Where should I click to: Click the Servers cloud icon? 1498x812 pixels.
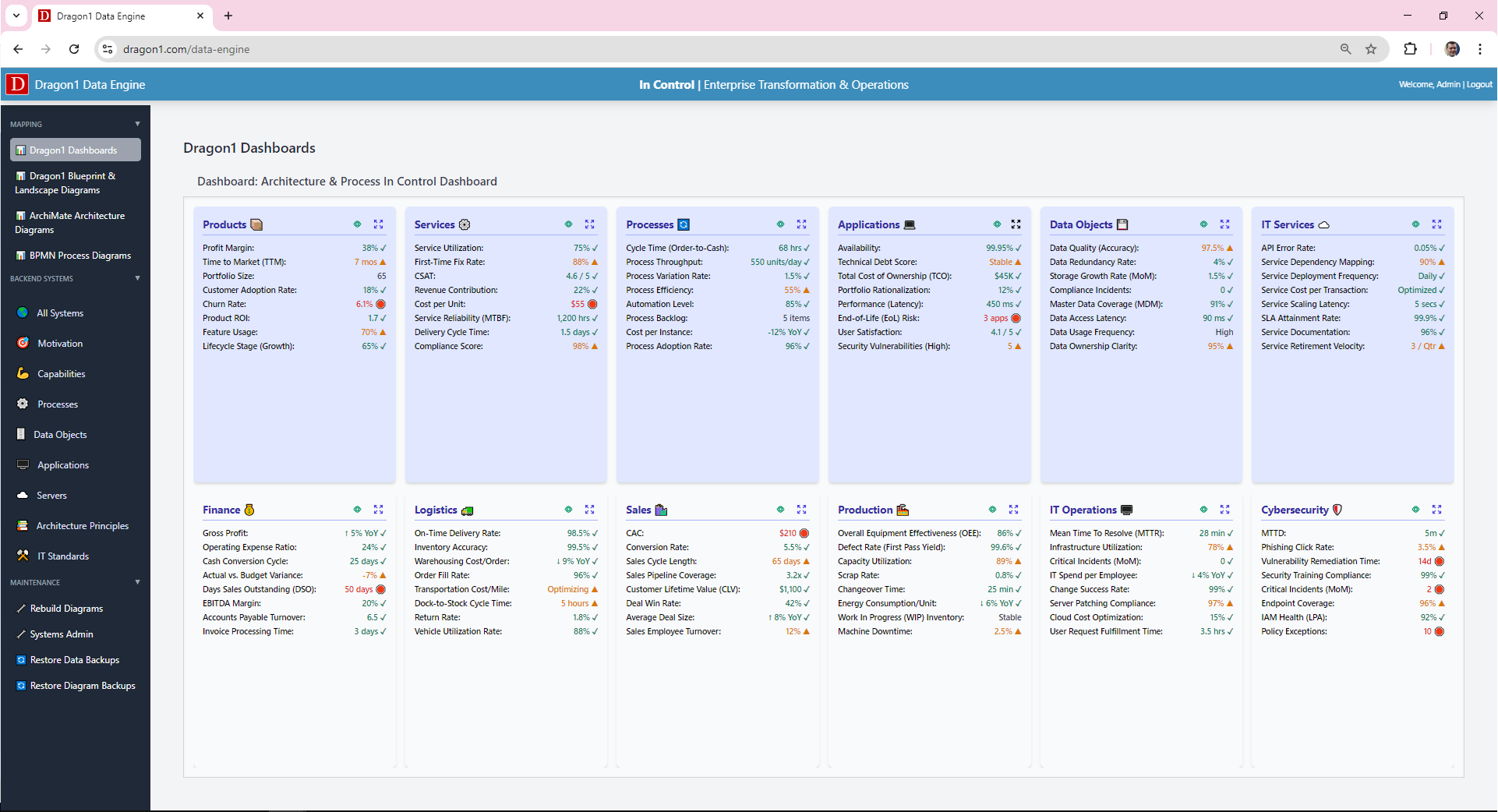23,495
